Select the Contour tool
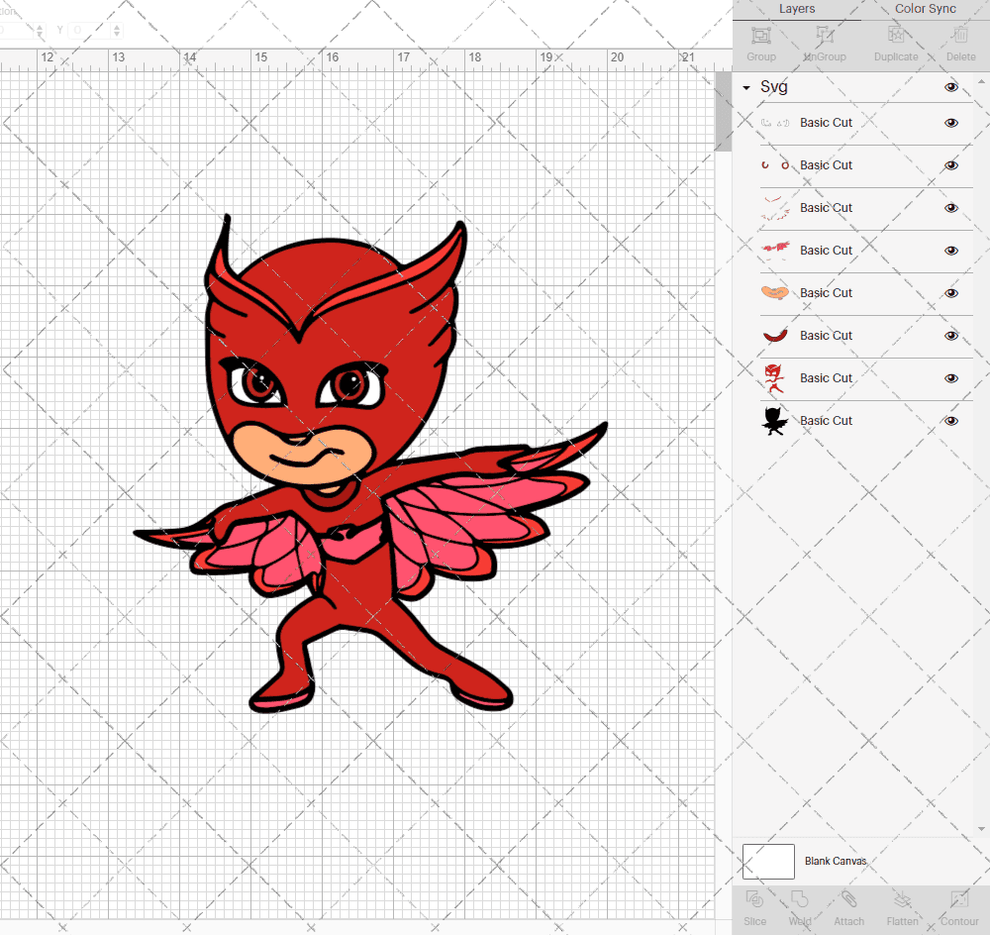 coord(959,910)
